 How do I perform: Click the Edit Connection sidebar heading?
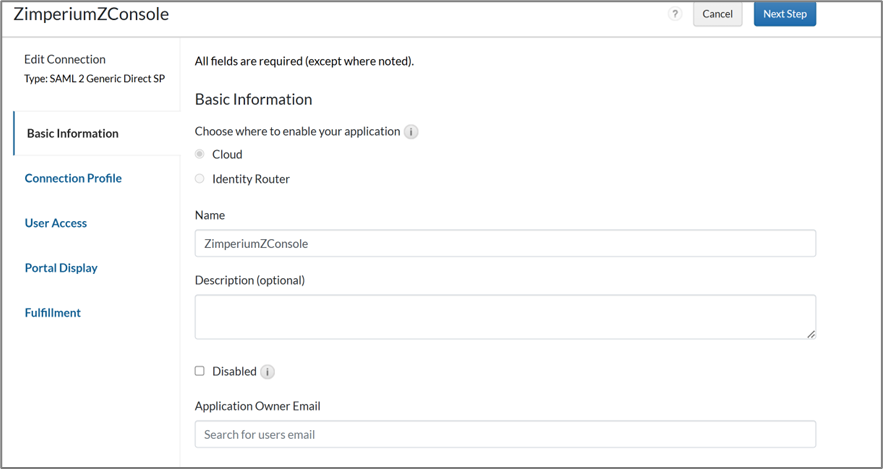(x=65, y=59)
